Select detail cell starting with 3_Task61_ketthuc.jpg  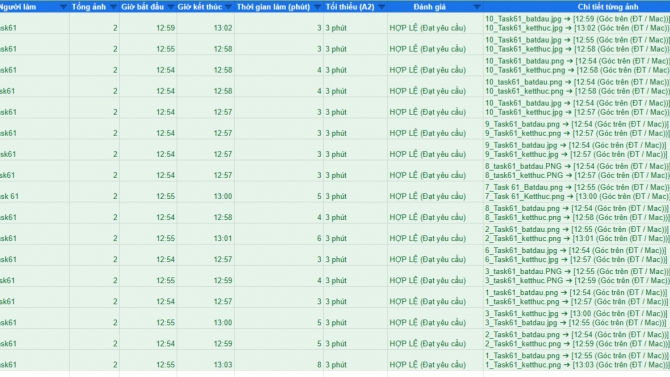(577, 318)
